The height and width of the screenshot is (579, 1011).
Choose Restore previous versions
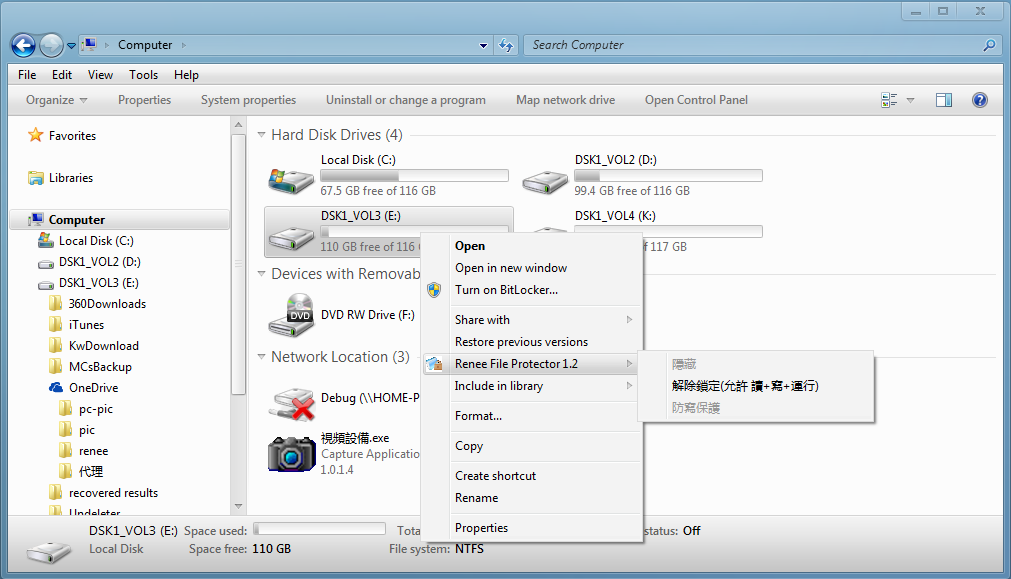pos(521,342)
